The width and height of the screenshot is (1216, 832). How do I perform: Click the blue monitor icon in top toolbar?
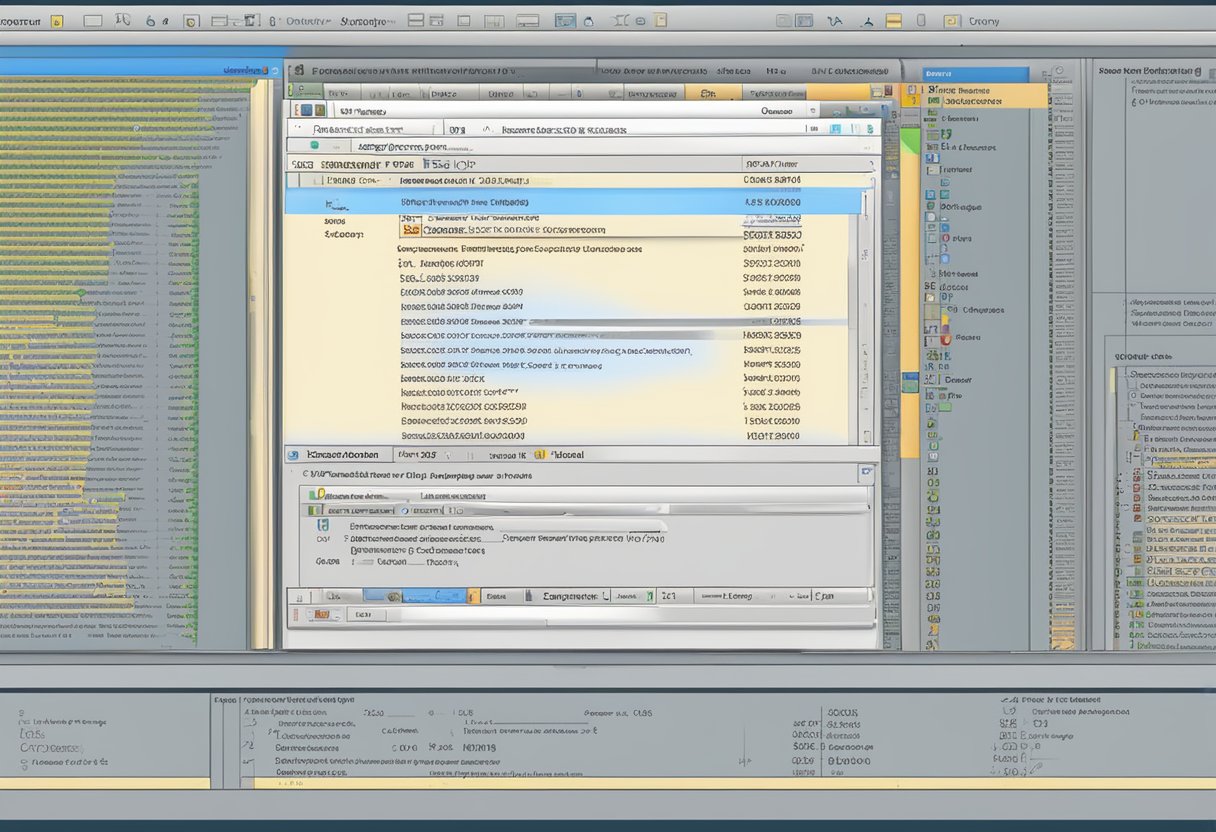click(x=565, y=20)
